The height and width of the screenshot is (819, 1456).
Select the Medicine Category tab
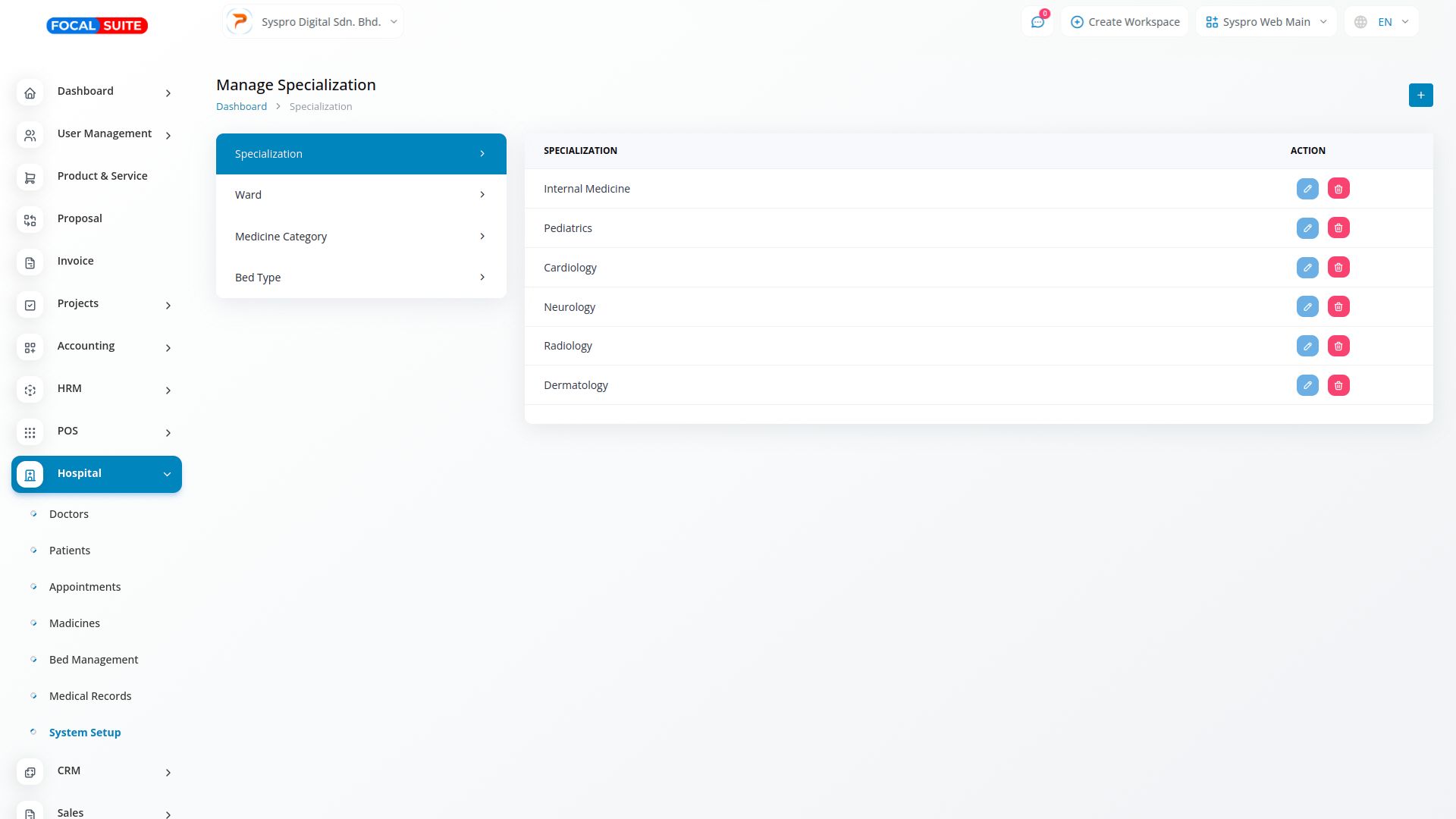pos(361,237)
